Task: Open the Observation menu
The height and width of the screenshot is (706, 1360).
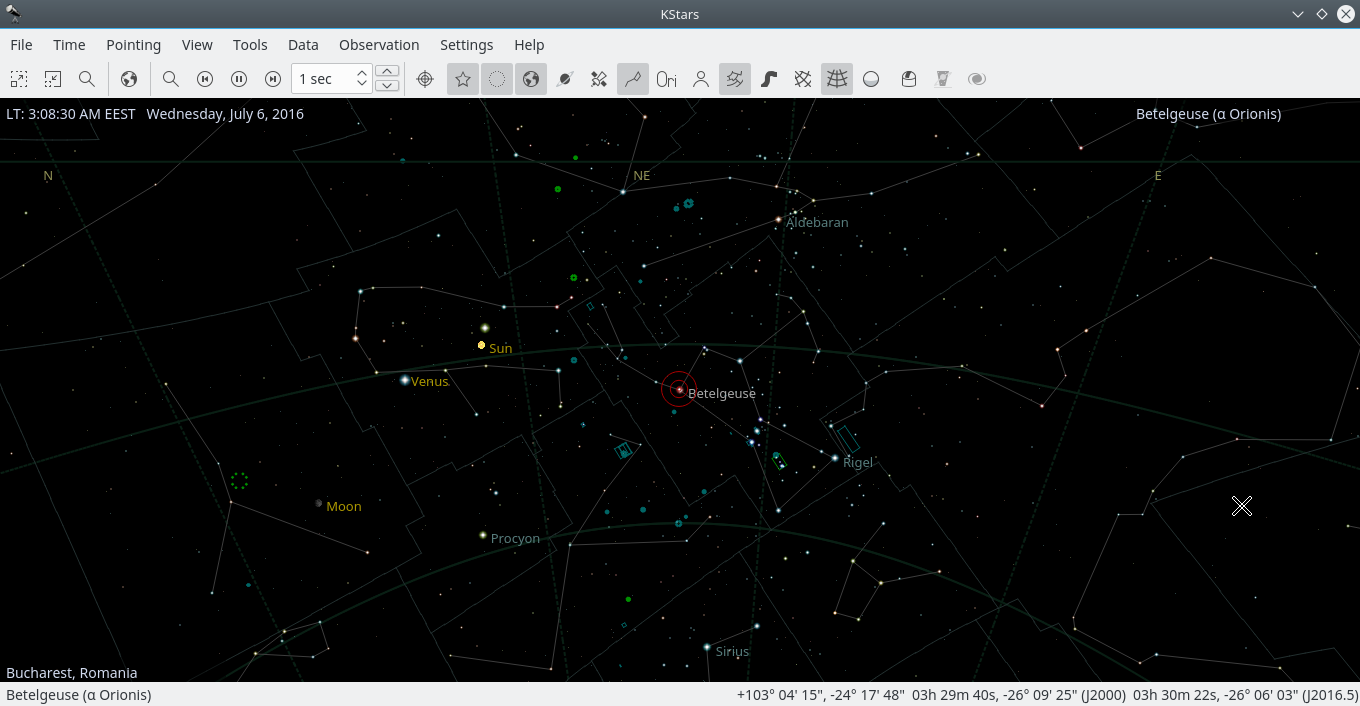Action: click(x=379, y=45)
